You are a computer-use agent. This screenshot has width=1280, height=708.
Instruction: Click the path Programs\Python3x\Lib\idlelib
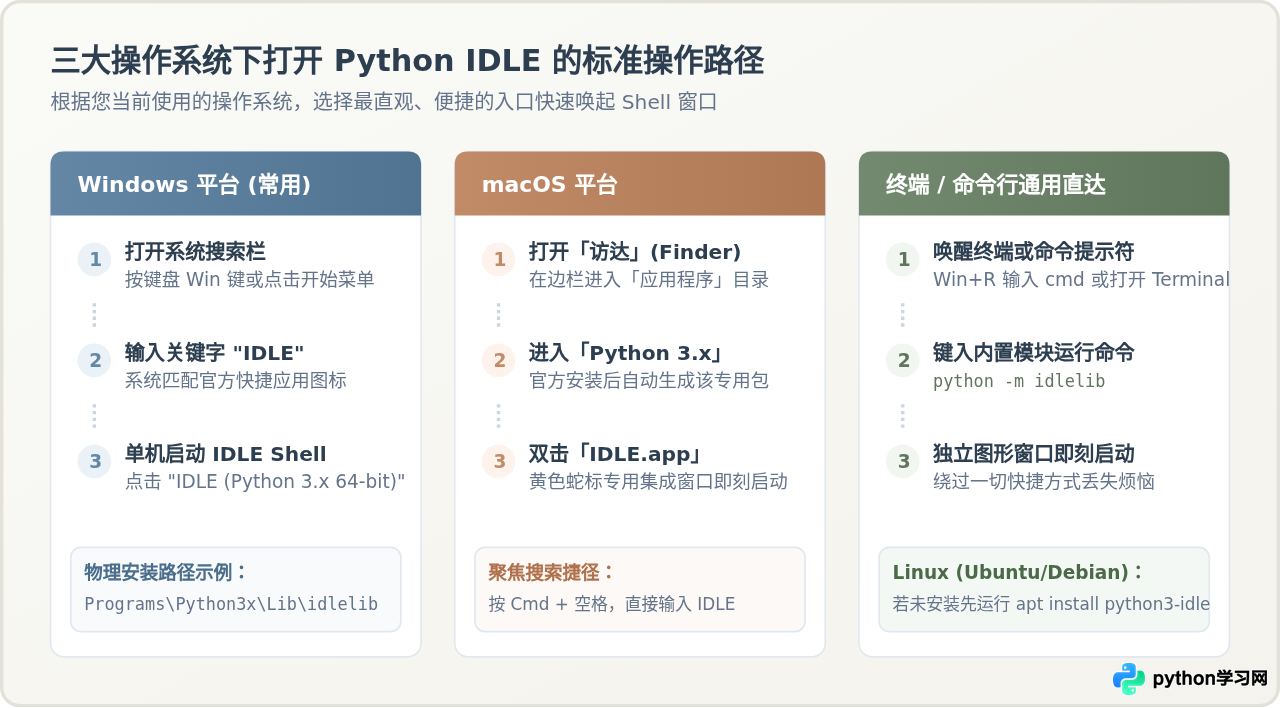[231, 604]
